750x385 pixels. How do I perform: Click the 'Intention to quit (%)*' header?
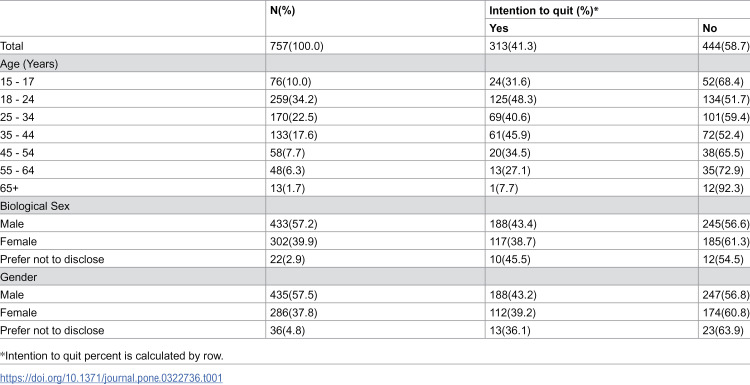[544, 11]
